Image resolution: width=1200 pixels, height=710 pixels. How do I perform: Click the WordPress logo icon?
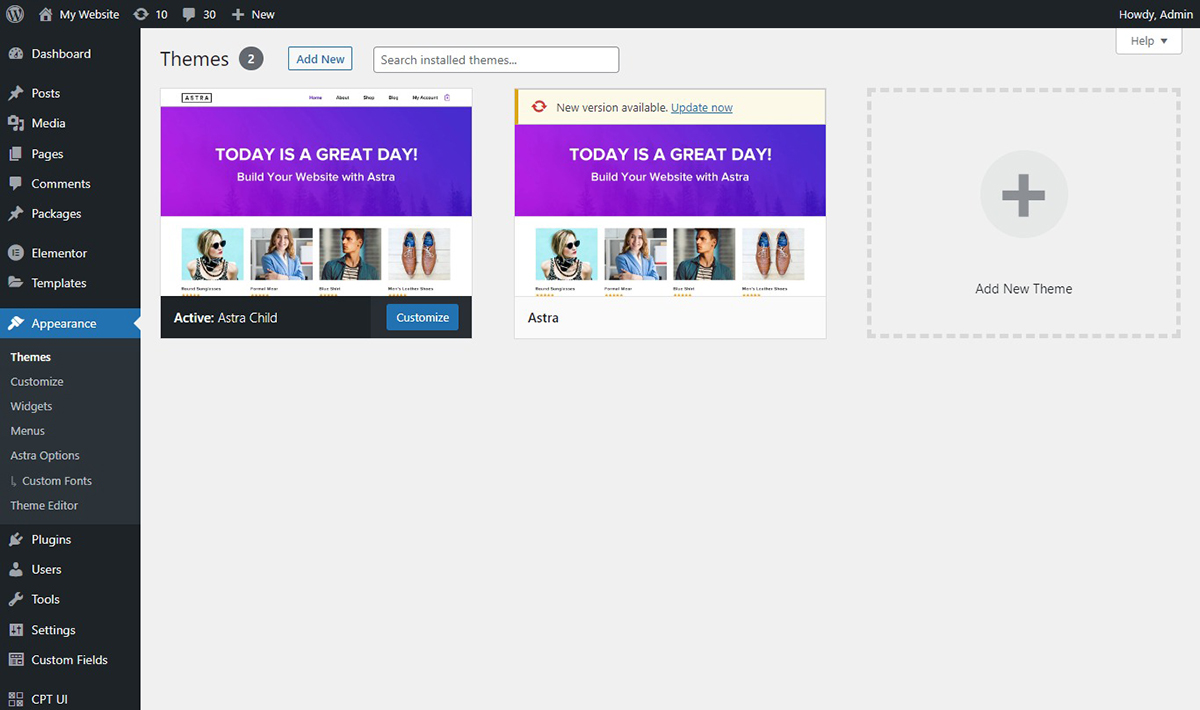point(15,14)
